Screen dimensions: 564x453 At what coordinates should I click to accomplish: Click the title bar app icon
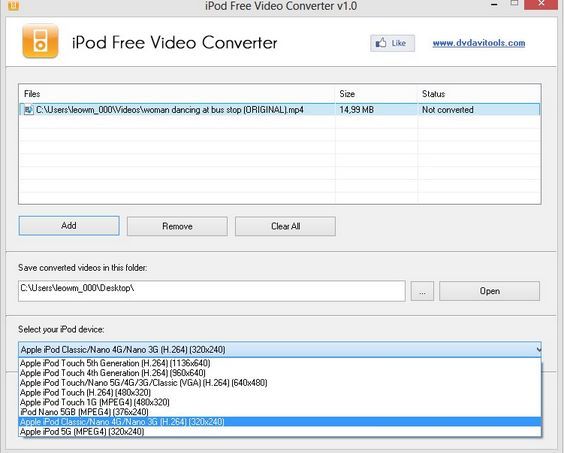13,5
